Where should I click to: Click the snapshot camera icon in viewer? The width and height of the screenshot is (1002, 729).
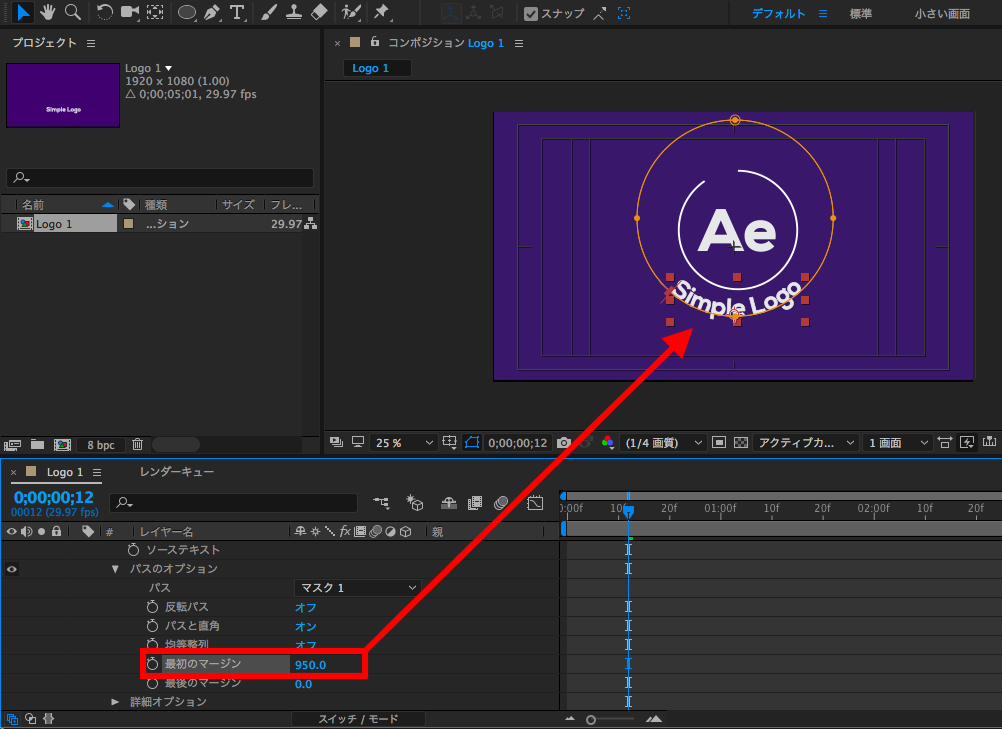(x=565, y=442)
